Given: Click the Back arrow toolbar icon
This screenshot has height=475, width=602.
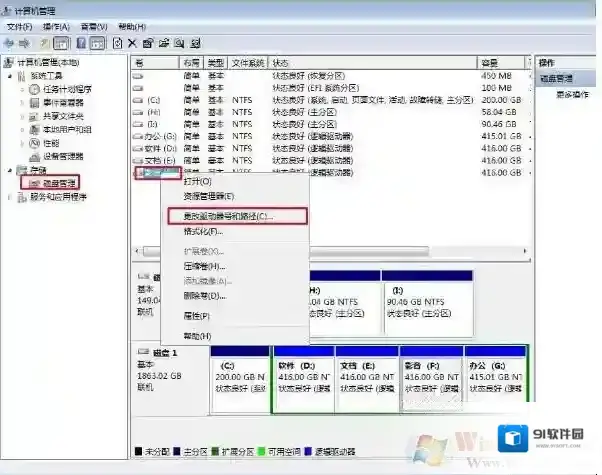Looking at the screenshot, I should tap(11, 43).
